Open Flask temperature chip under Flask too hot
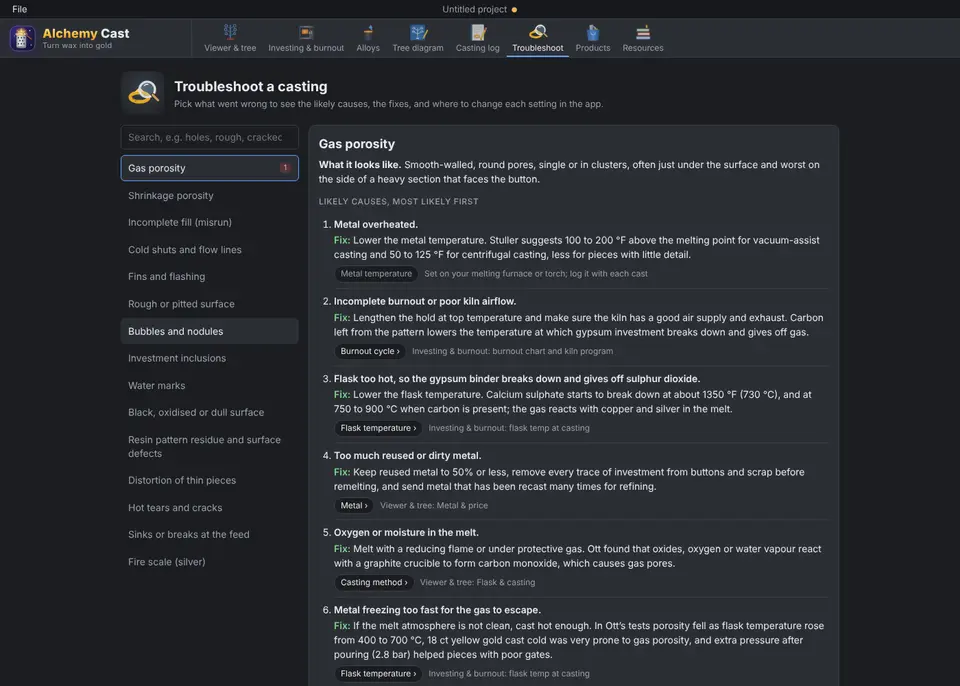Viewport: 960px width, 686px height. 378,428
